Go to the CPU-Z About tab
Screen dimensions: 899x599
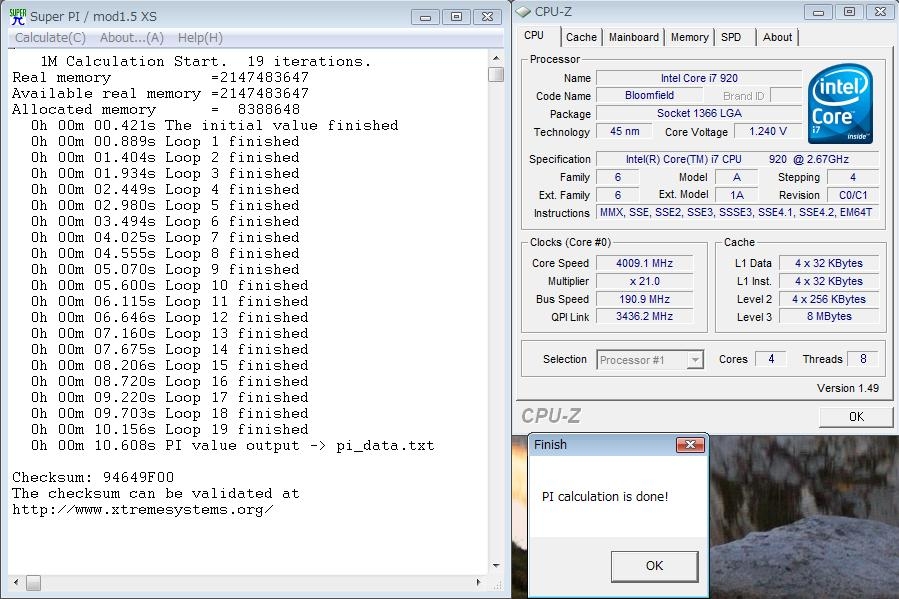coord(777,37)
